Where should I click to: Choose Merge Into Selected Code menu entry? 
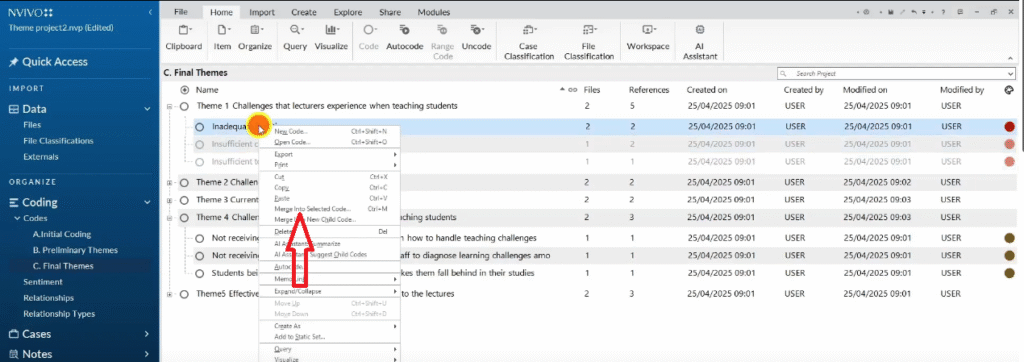313,208
